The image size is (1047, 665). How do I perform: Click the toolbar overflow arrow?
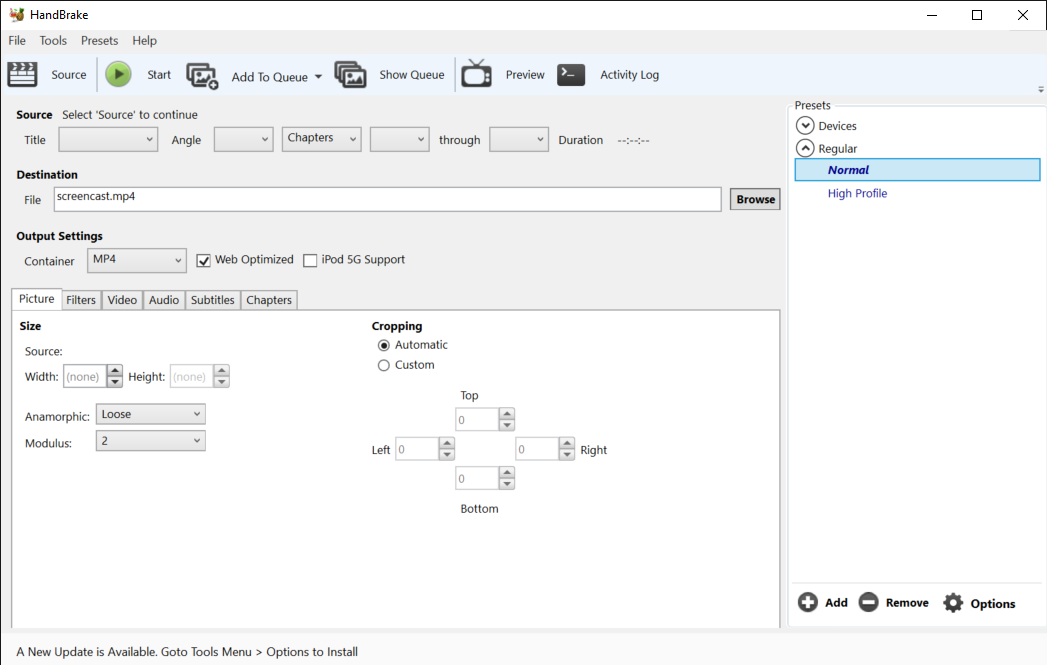click(x=1040, y=89)
